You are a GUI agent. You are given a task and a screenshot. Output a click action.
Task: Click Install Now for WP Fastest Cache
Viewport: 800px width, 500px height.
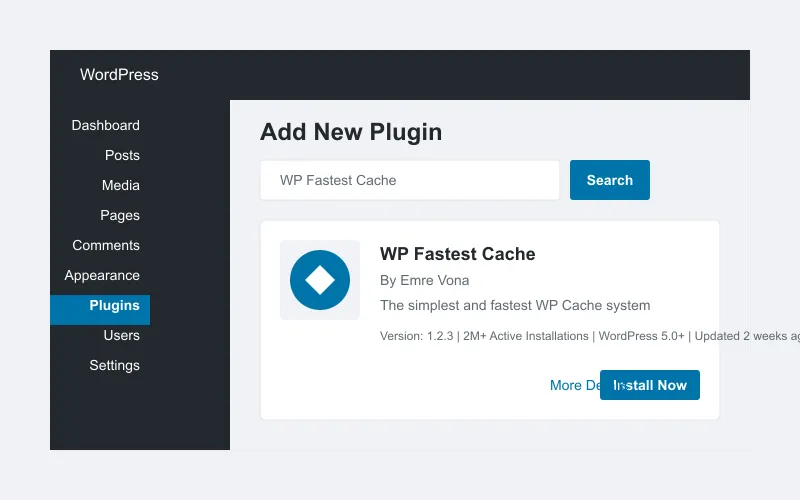(649, 385)
